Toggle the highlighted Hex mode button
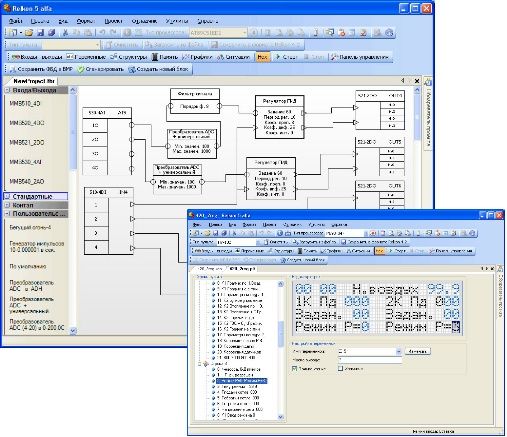The height and width of the screenshot is (437, 507). 262,57
